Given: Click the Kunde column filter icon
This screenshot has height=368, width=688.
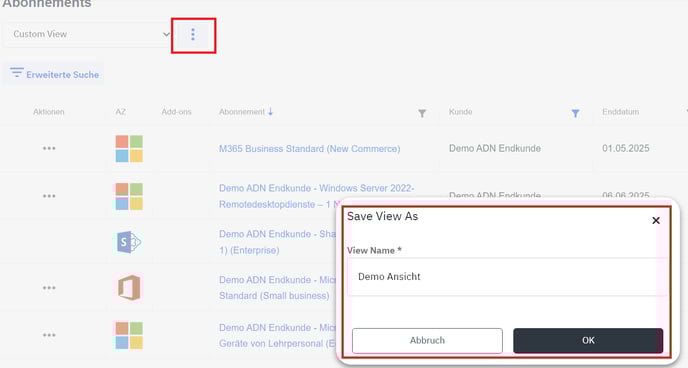Looking at the screenshot, I should coord(575,114).
